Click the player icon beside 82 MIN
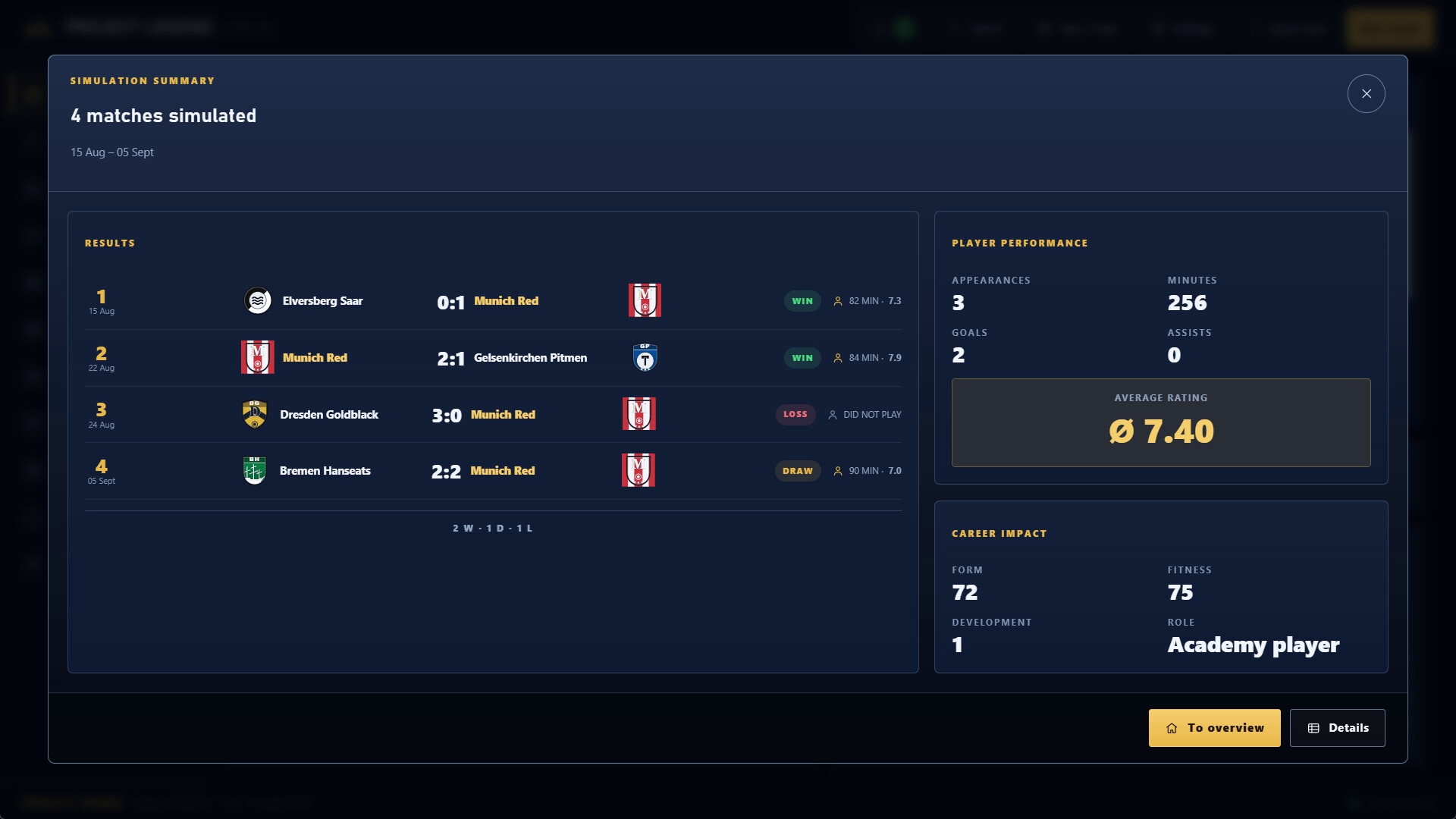The height and width of the screenshot is (819, 1456). coord(838,301)
